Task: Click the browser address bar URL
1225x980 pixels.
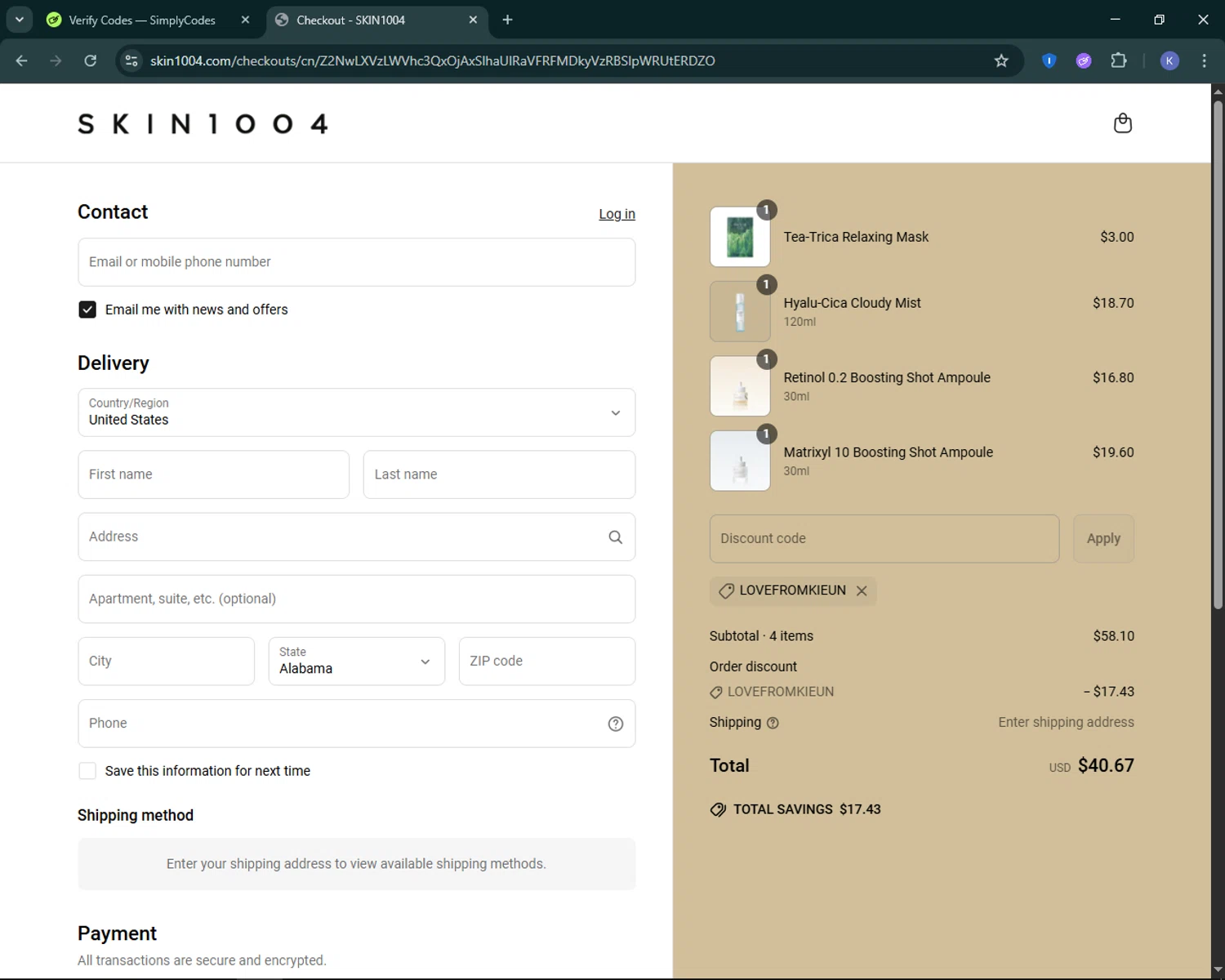Action: point(433,60)
